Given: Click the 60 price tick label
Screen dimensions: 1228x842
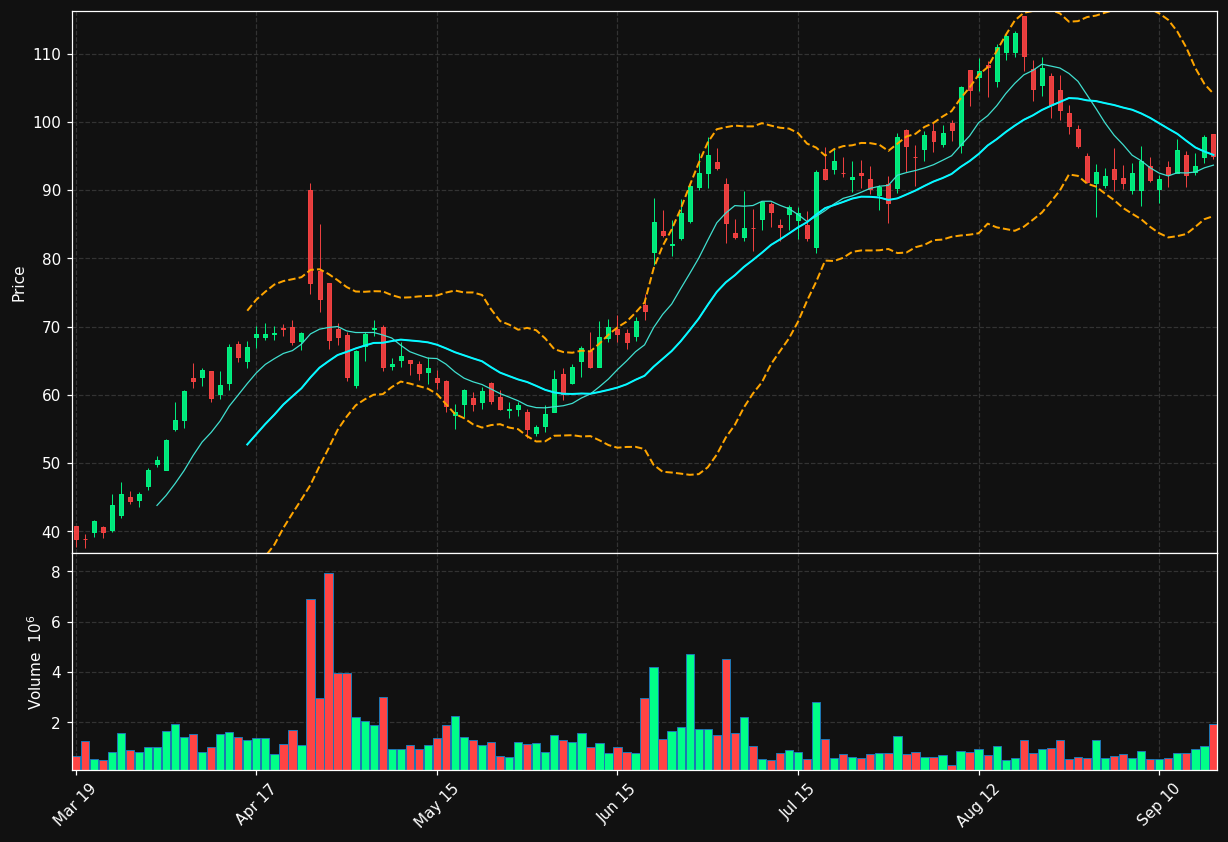Looking at the screenshot, I should 53,395.
